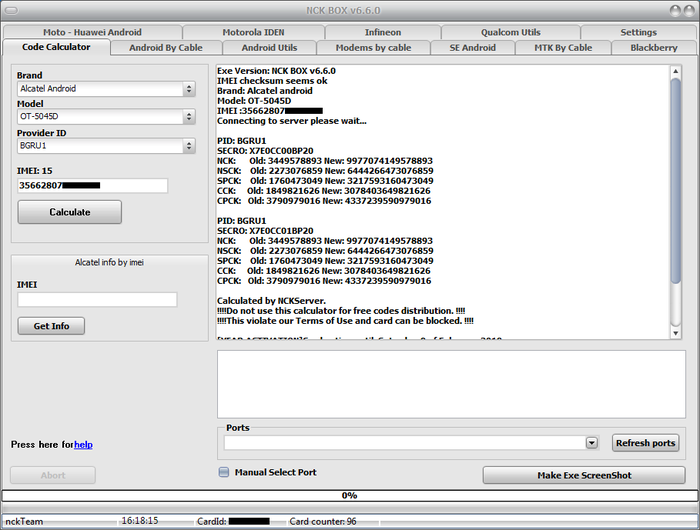Image resolution: width=700 pixels, height=530 pixels.
Task: Click Make Exe ScreenShot button
Action: [x=584, y=475]
